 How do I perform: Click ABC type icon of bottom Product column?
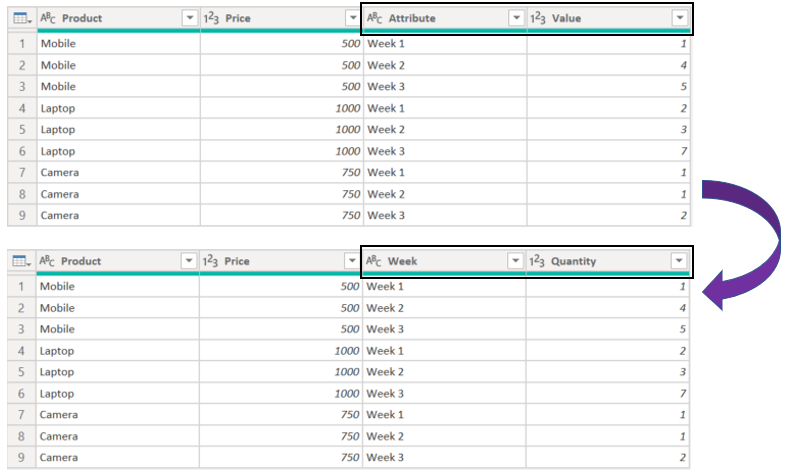click(47, 261)
